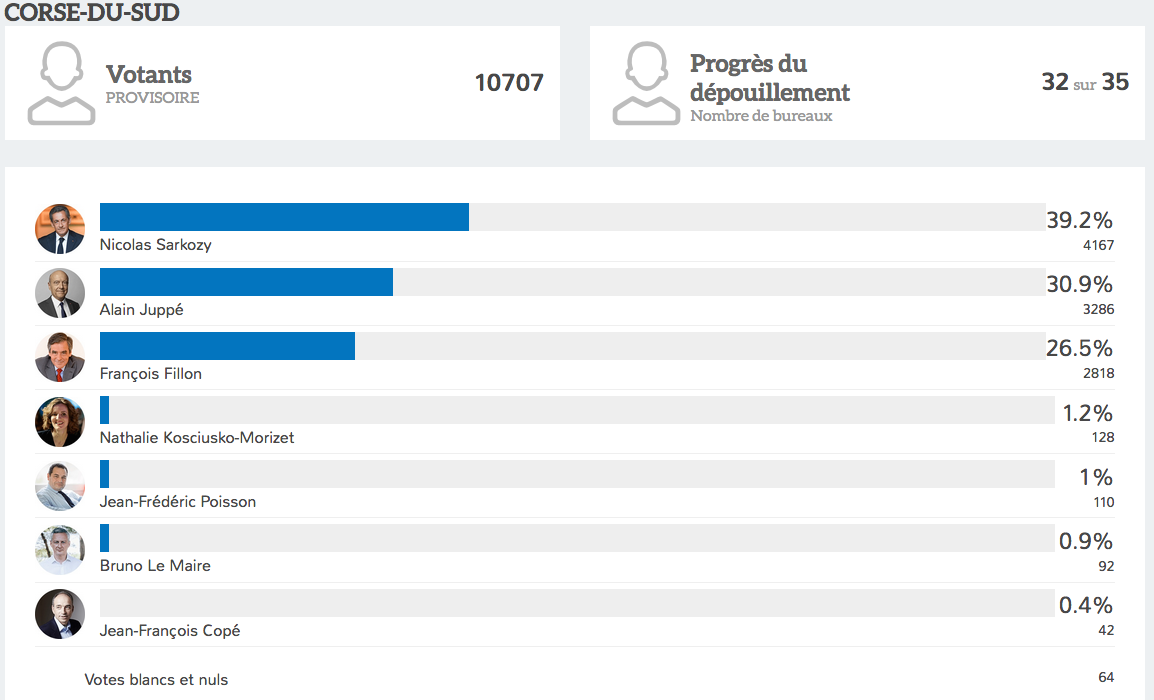Click the CORSE-DU-SUD heading

[x=92, y=13]
